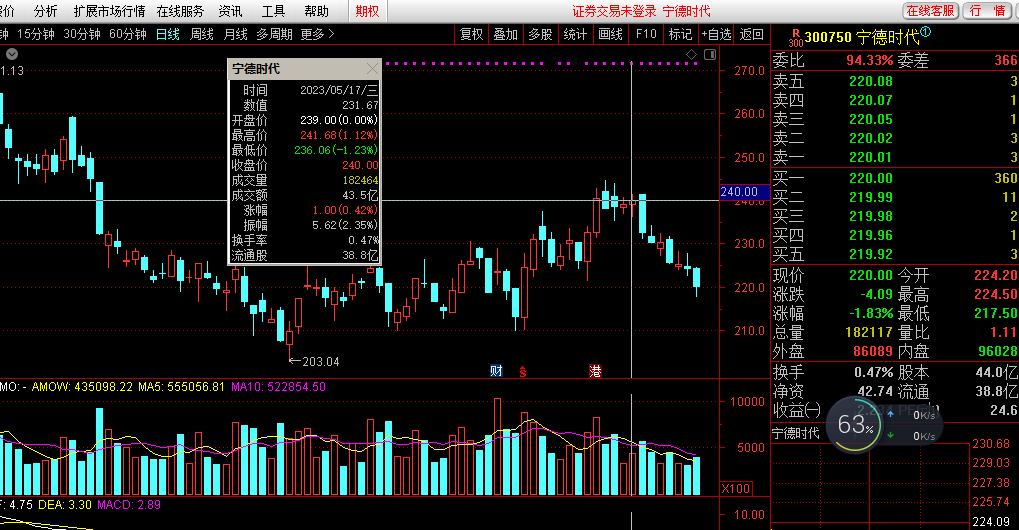Click the 统计 statistics toolbar button
This screenshot has width=1019, height=530.
tap(575, 34)
